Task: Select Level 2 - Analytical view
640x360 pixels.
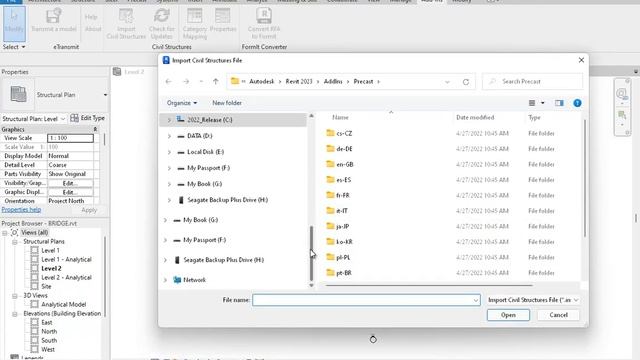Action: [x=67, y=277]
